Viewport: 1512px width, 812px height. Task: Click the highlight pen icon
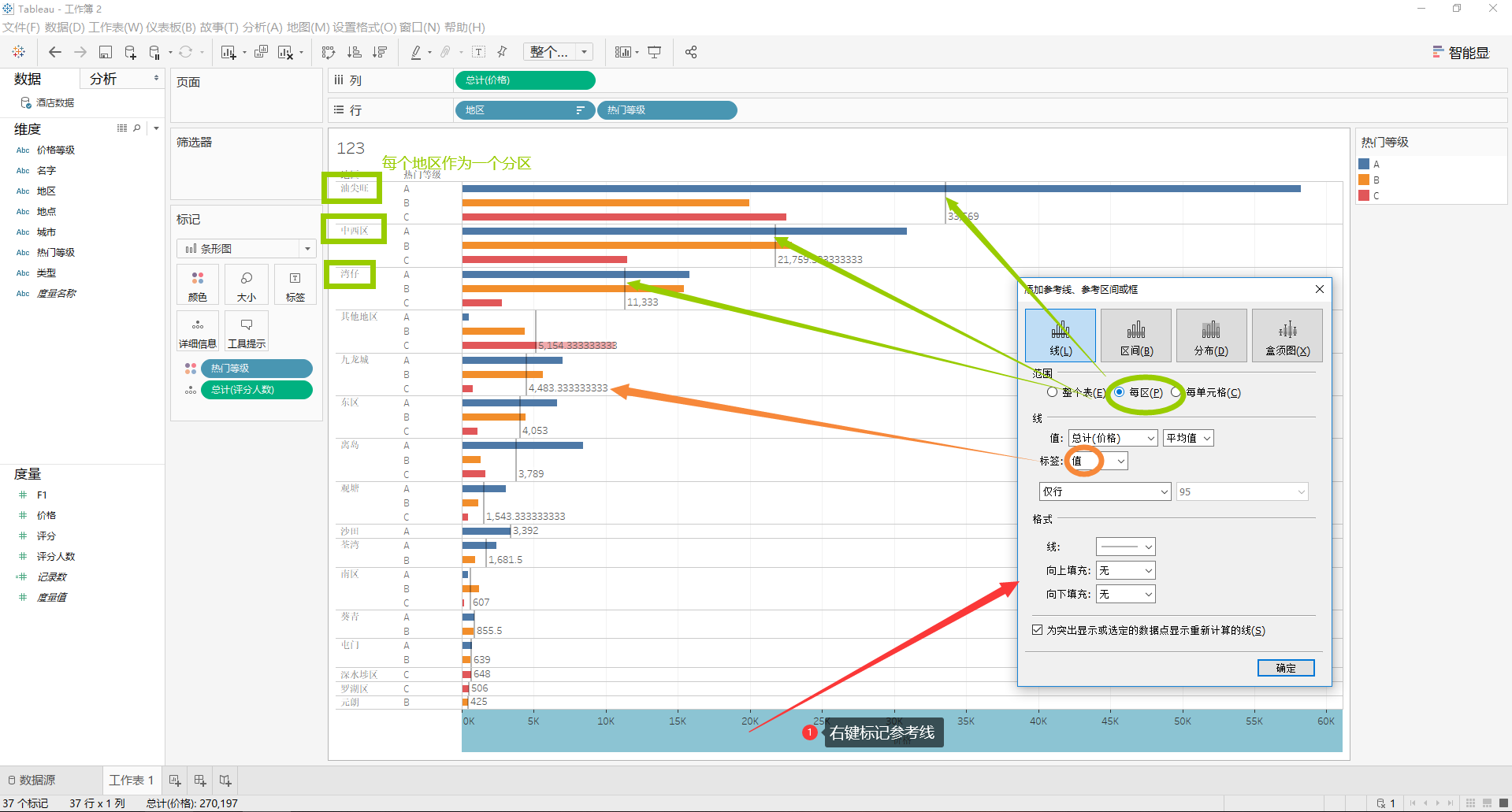pyautogui.click(x=416, y=52)
